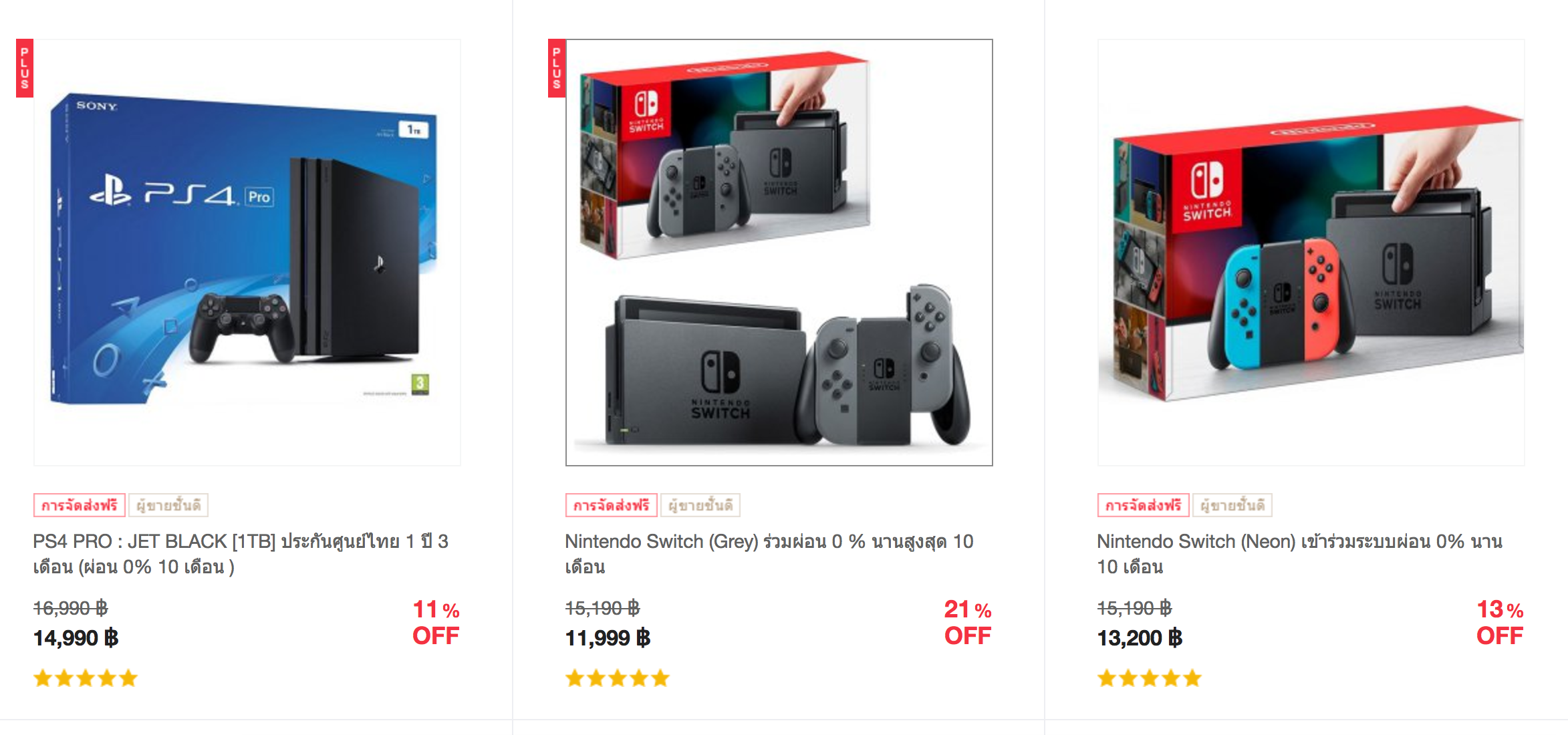The image size is (1568, 735).
Task: Click the top seller tag under Switch Neon
Action: 1232,505
